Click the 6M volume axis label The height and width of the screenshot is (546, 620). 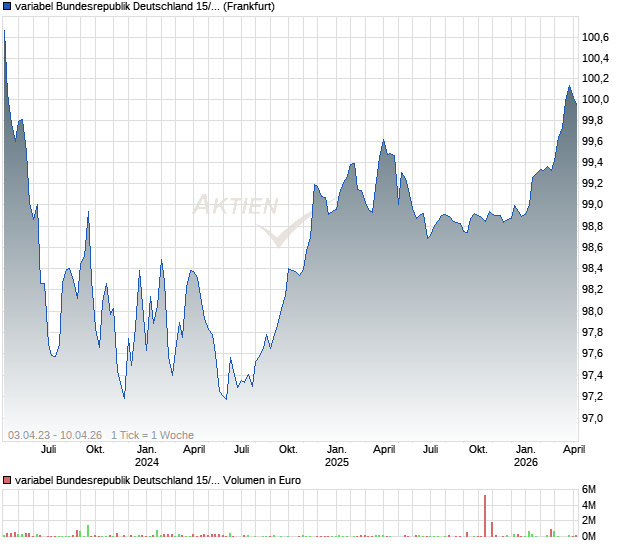[592, 489]
